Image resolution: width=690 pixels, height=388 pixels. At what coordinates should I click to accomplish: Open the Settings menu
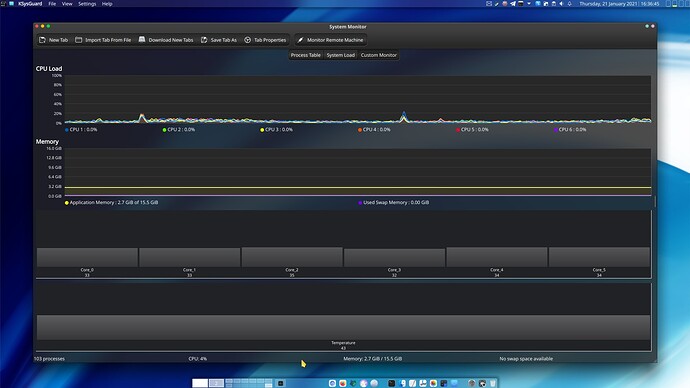87,4
